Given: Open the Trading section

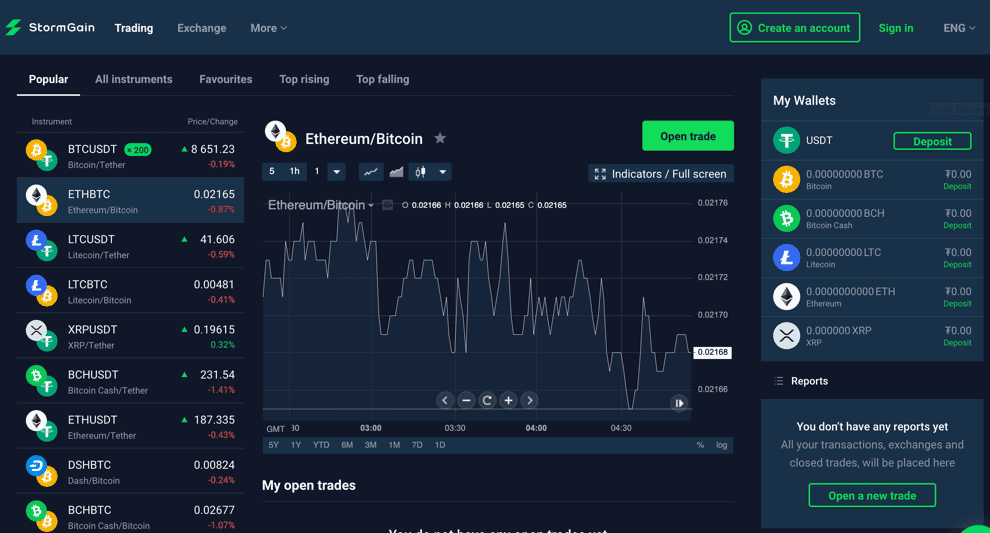Looking at the screenshot, I should coord(134,28).
